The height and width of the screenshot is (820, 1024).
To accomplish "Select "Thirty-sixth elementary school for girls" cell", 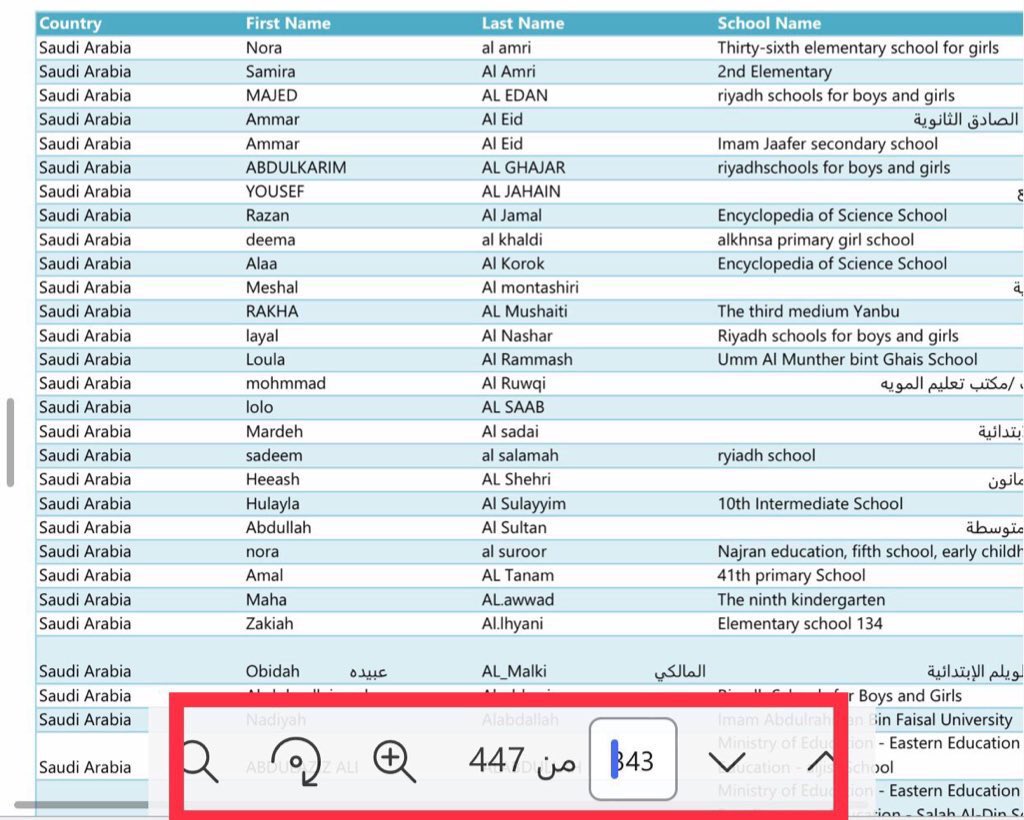I will point(858,48).
